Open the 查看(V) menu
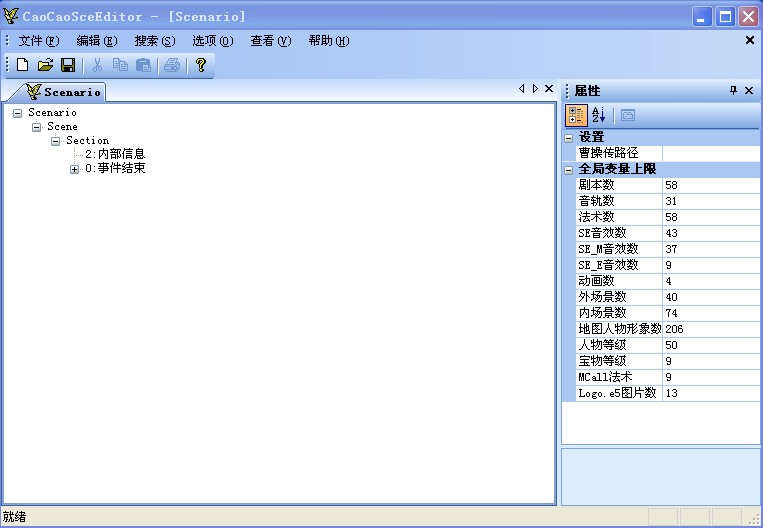Screen dimensions: 763x528 271,41
